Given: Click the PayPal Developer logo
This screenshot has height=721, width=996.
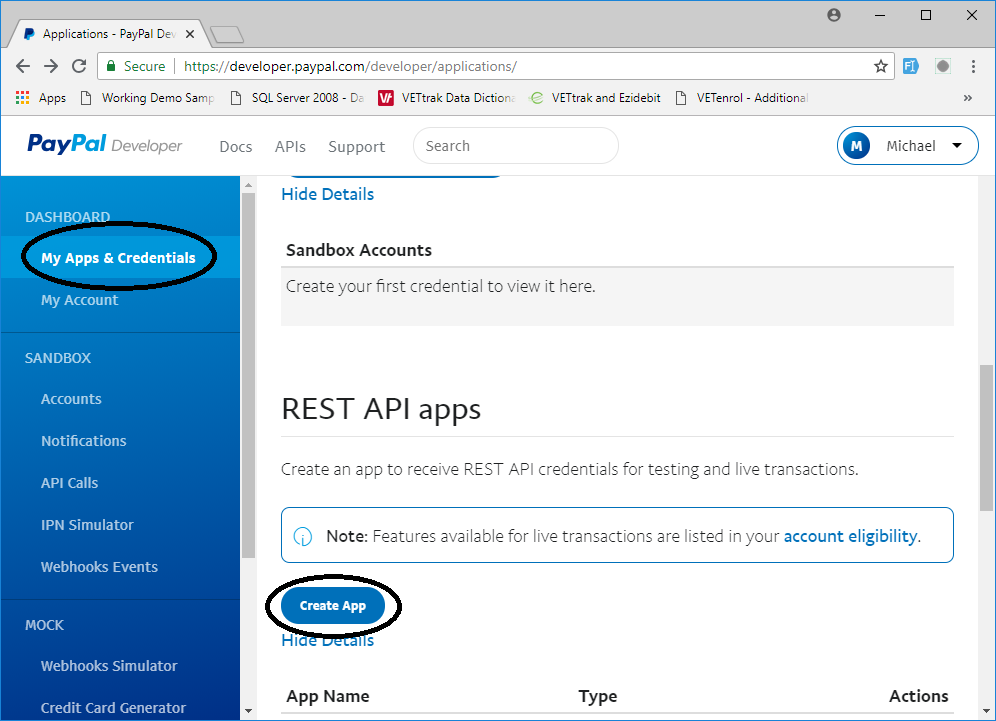Looking at the screenshot, I should pyautogui.click(x=104, y=145).
